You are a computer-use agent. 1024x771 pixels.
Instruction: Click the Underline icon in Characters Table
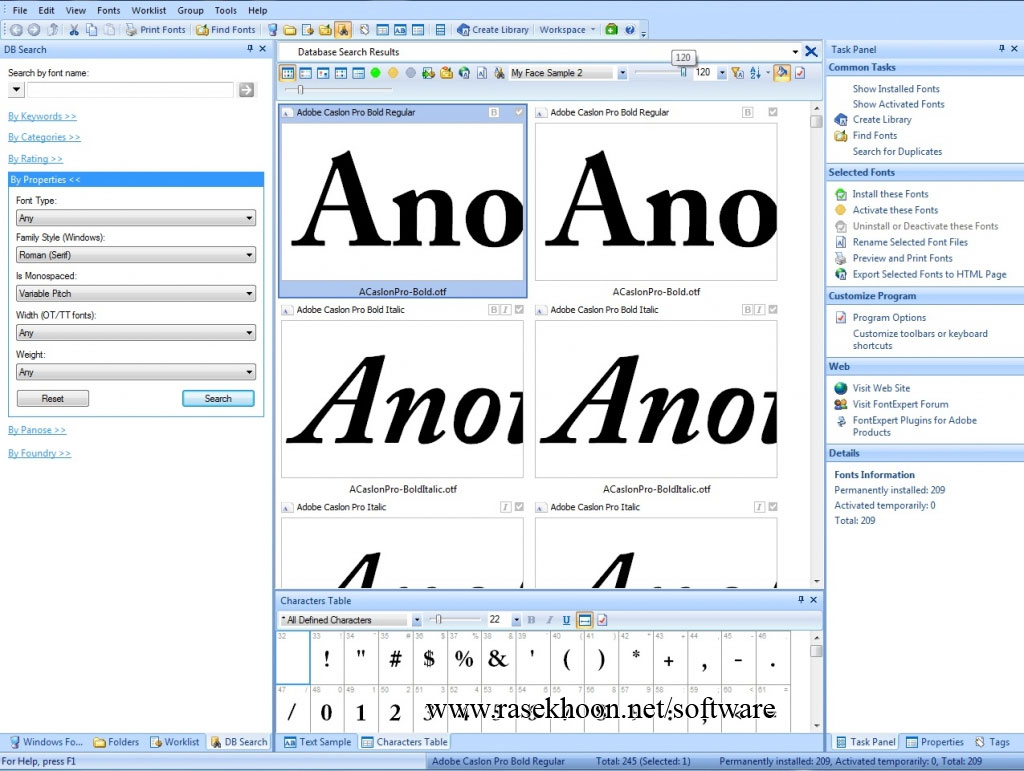pos(566,620)
